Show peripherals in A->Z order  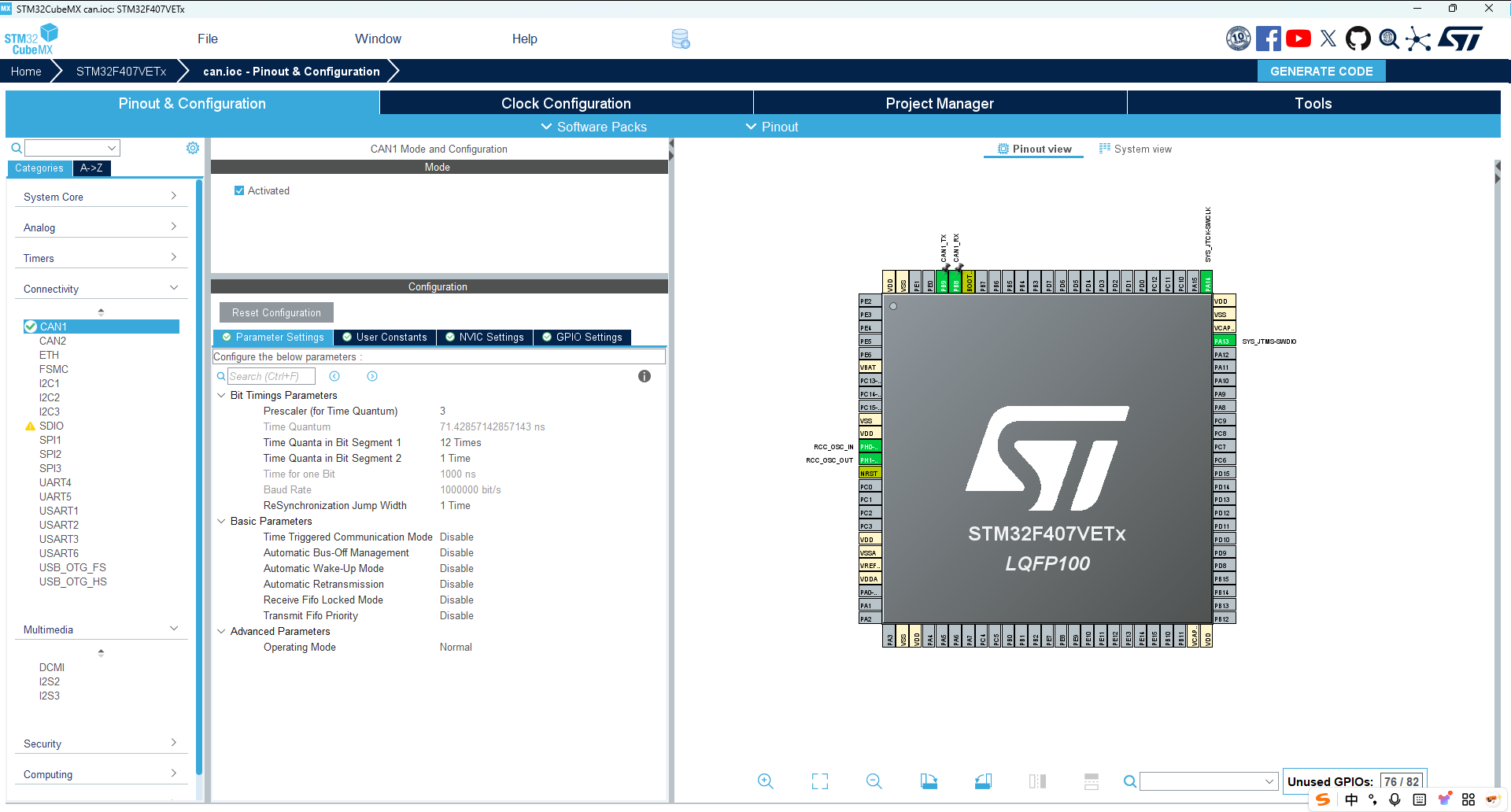(91, 168)
